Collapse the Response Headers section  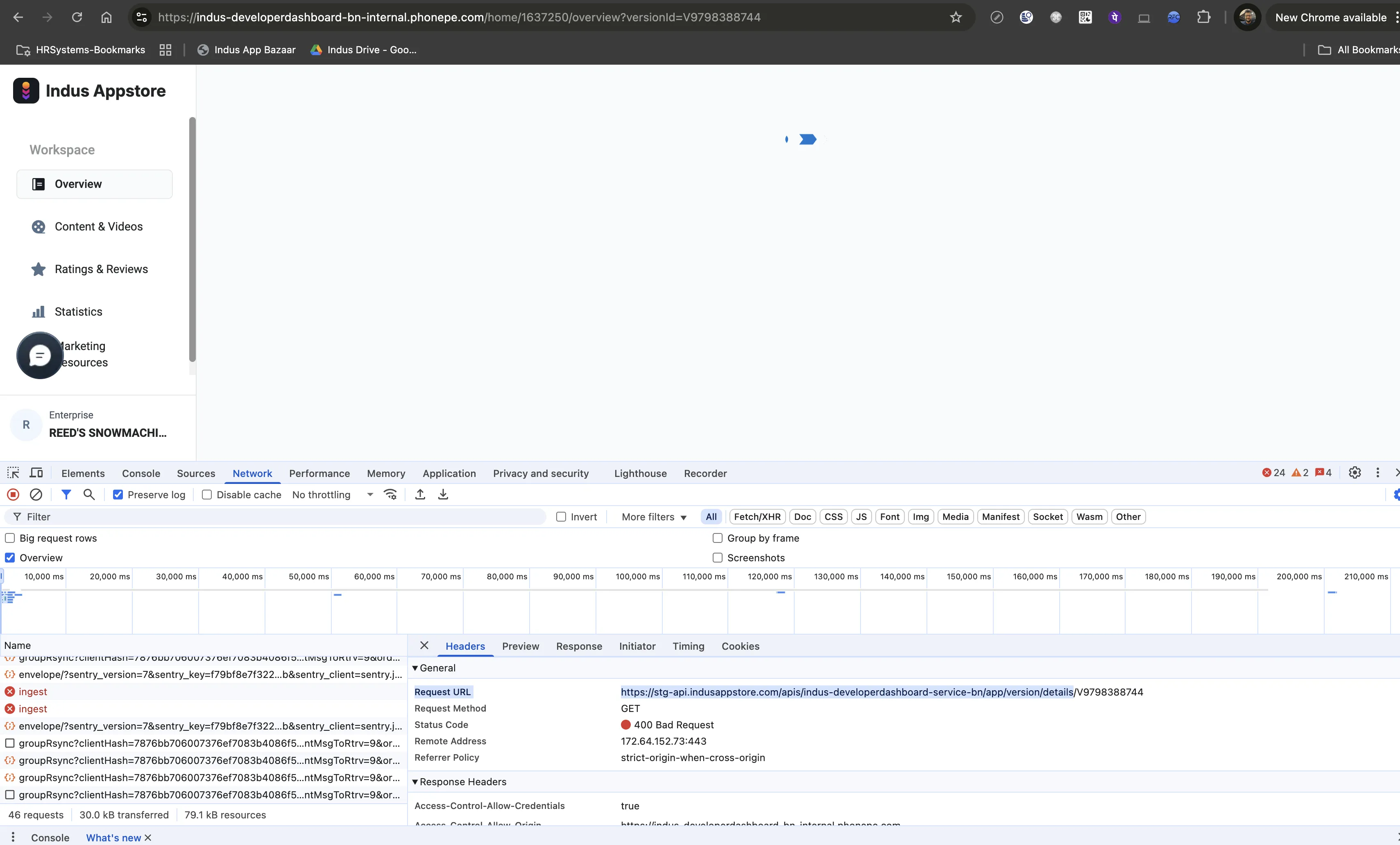tap(415, 782)
